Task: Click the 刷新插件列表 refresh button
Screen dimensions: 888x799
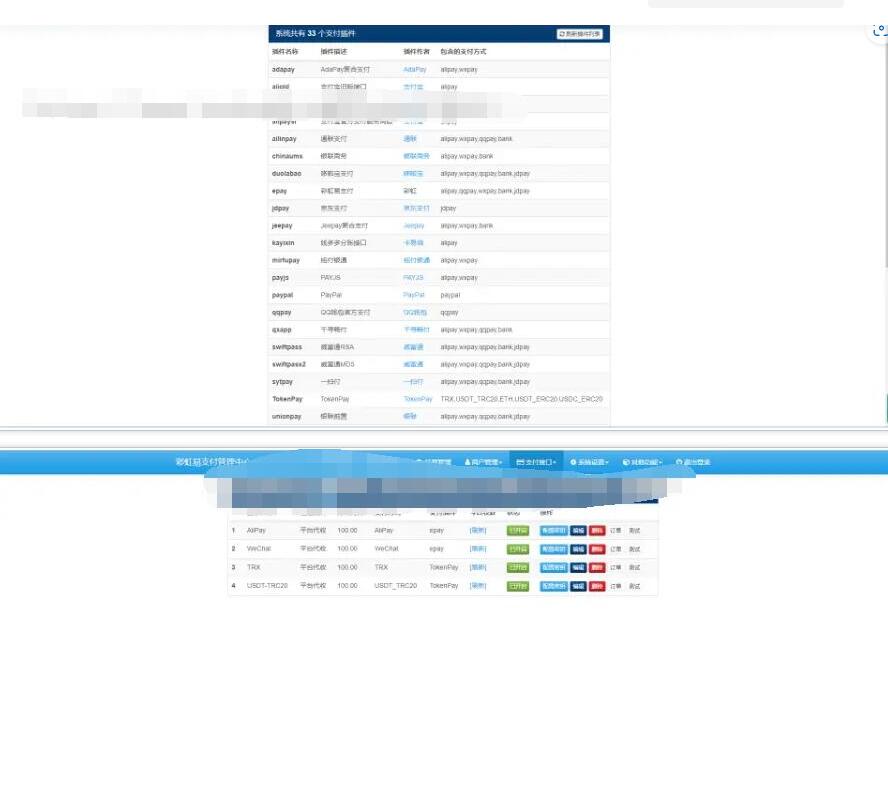Action: [x=580, y=34]
